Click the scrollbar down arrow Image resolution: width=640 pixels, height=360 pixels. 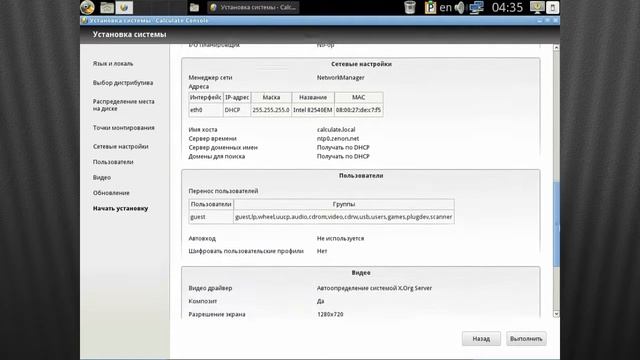pos(556,314)
